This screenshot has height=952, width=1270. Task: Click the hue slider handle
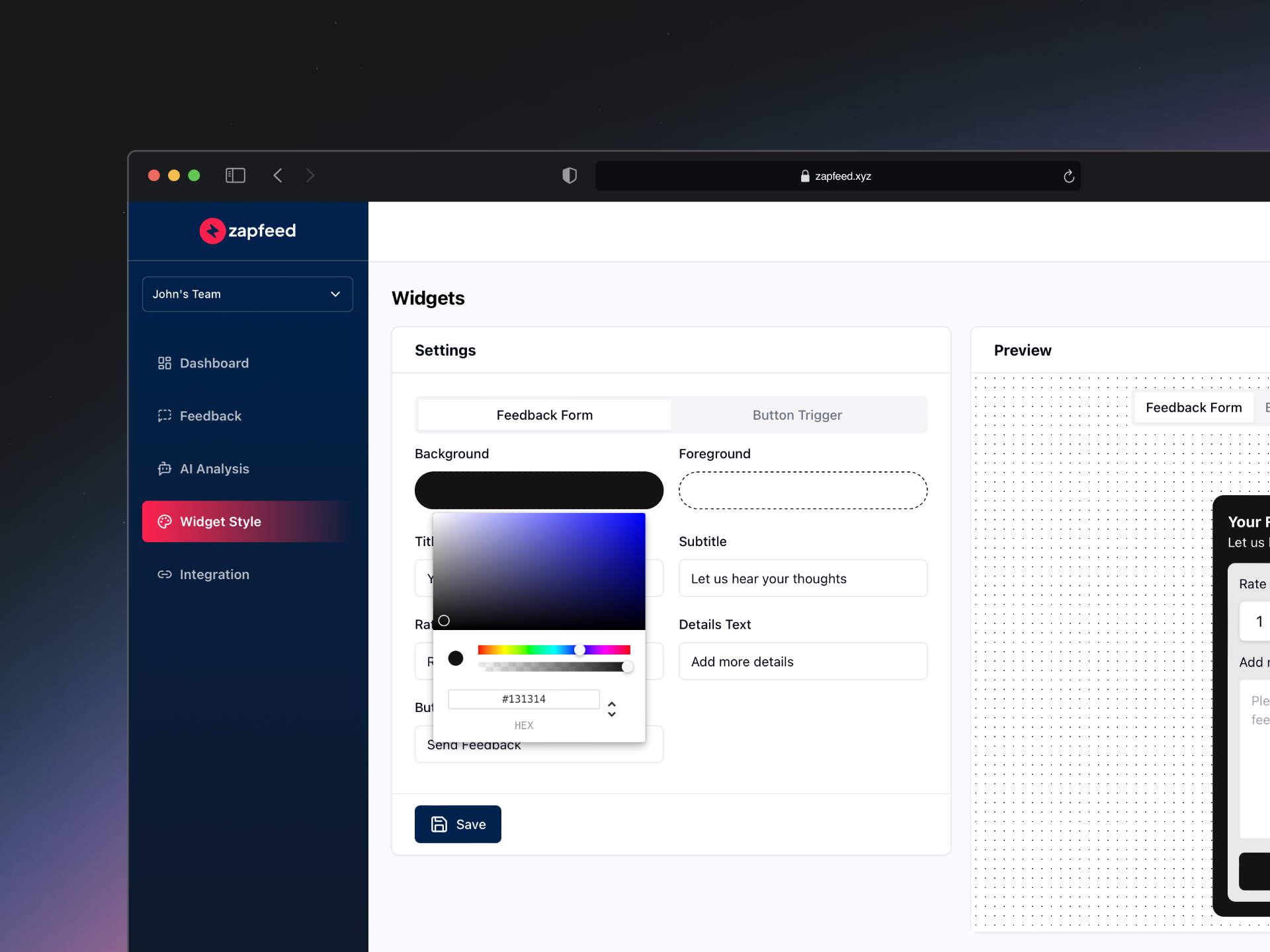click(x=579, y=650)
